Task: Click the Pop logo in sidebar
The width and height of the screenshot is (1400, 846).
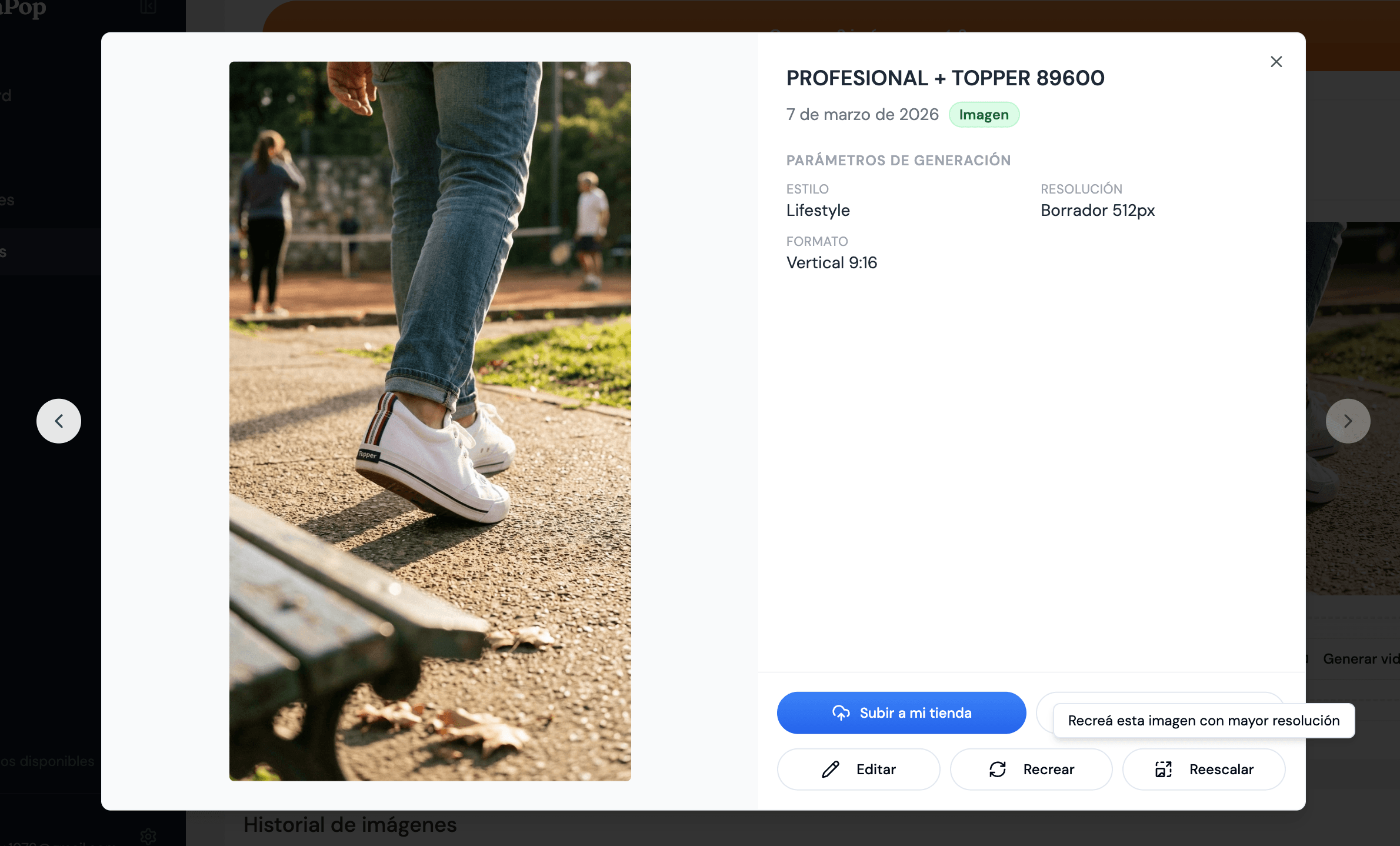Action: [x=24, y=8]
